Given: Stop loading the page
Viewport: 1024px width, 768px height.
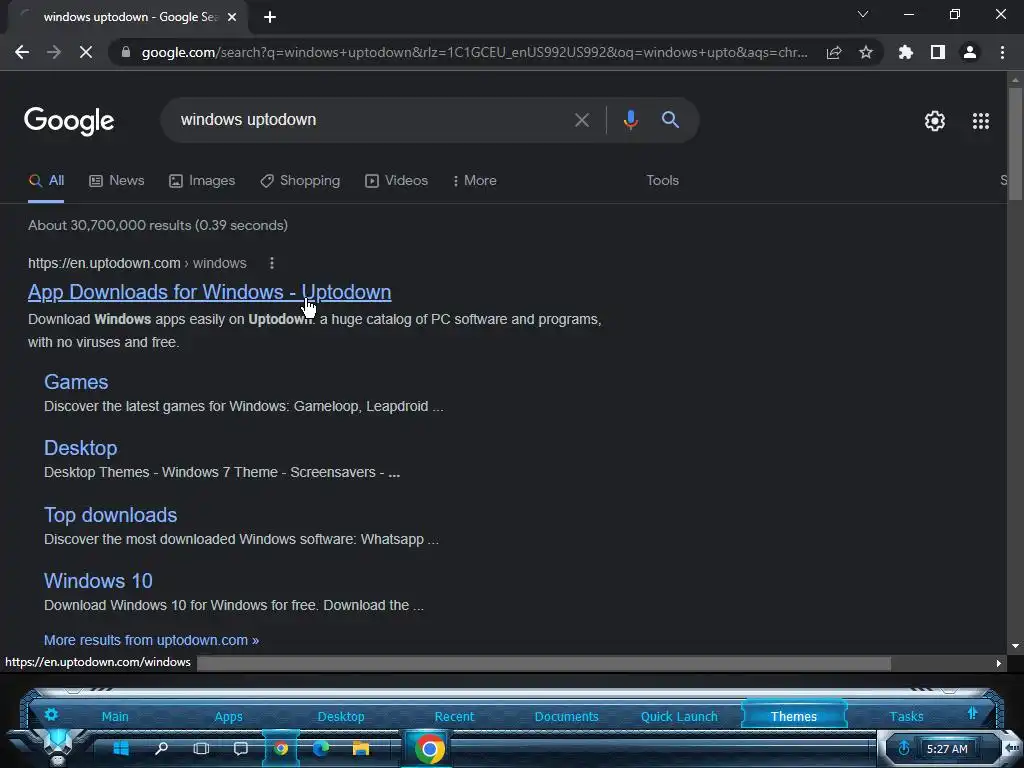Looking at the screenshot, I should [86, 52].
